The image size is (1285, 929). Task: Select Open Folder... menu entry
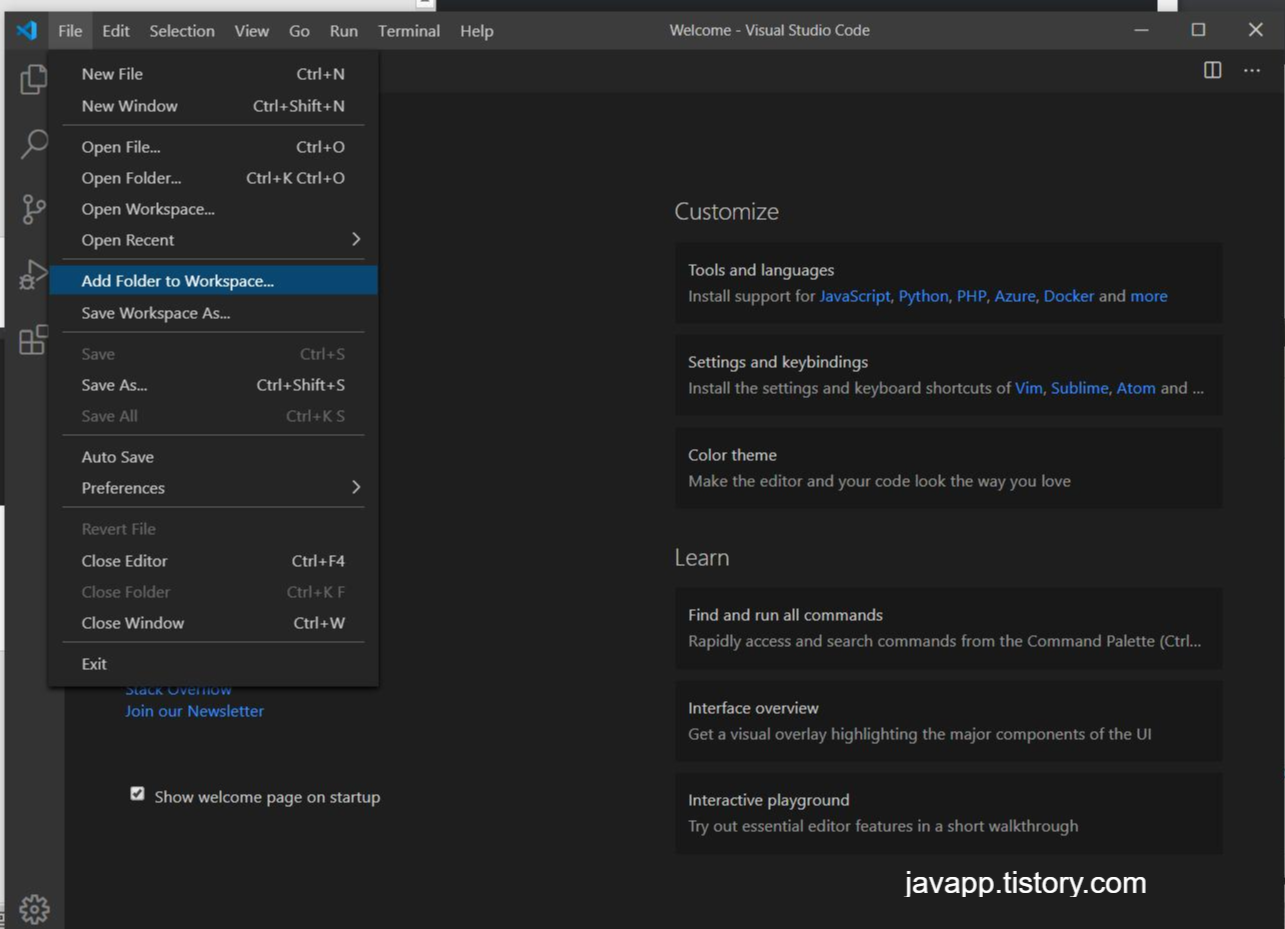pos(214,178)
